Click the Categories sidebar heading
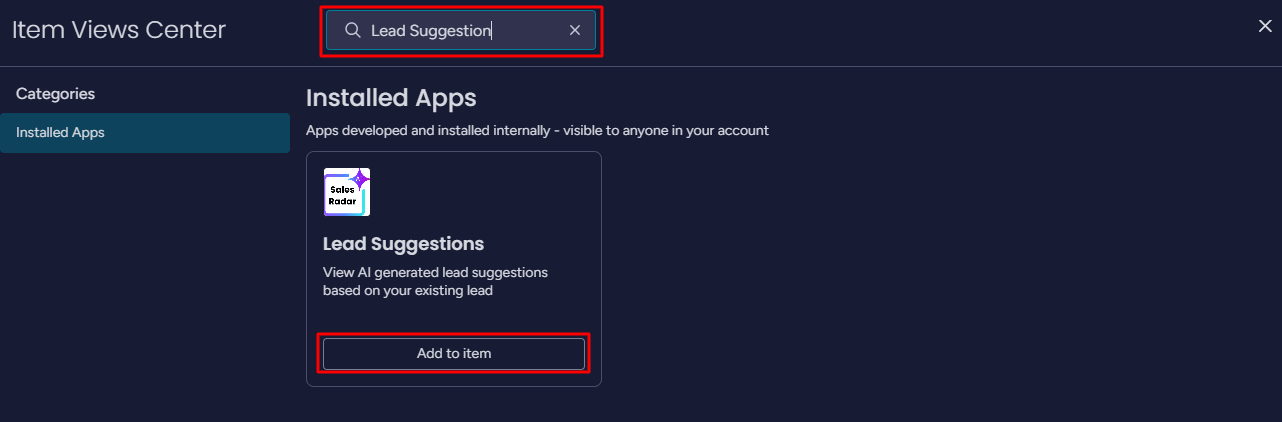 point(55,94)
